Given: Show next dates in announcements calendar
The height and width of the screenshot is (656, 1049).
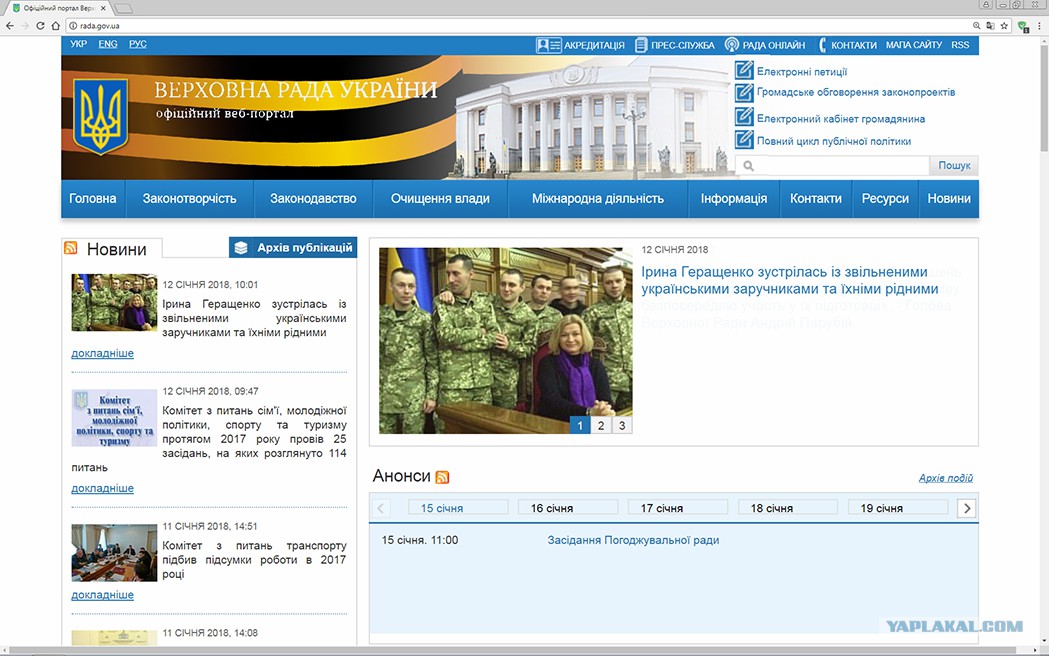Looking at the screenshot, I should point(967,508).
